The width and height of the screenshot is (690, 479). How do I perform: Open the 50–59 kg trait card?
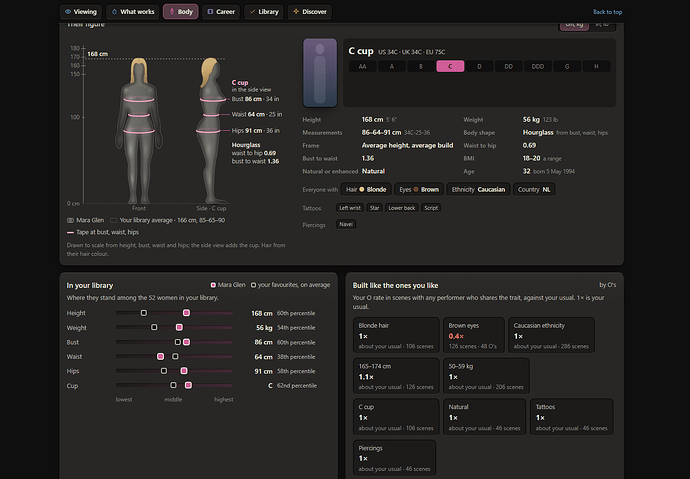pos(486,376)
